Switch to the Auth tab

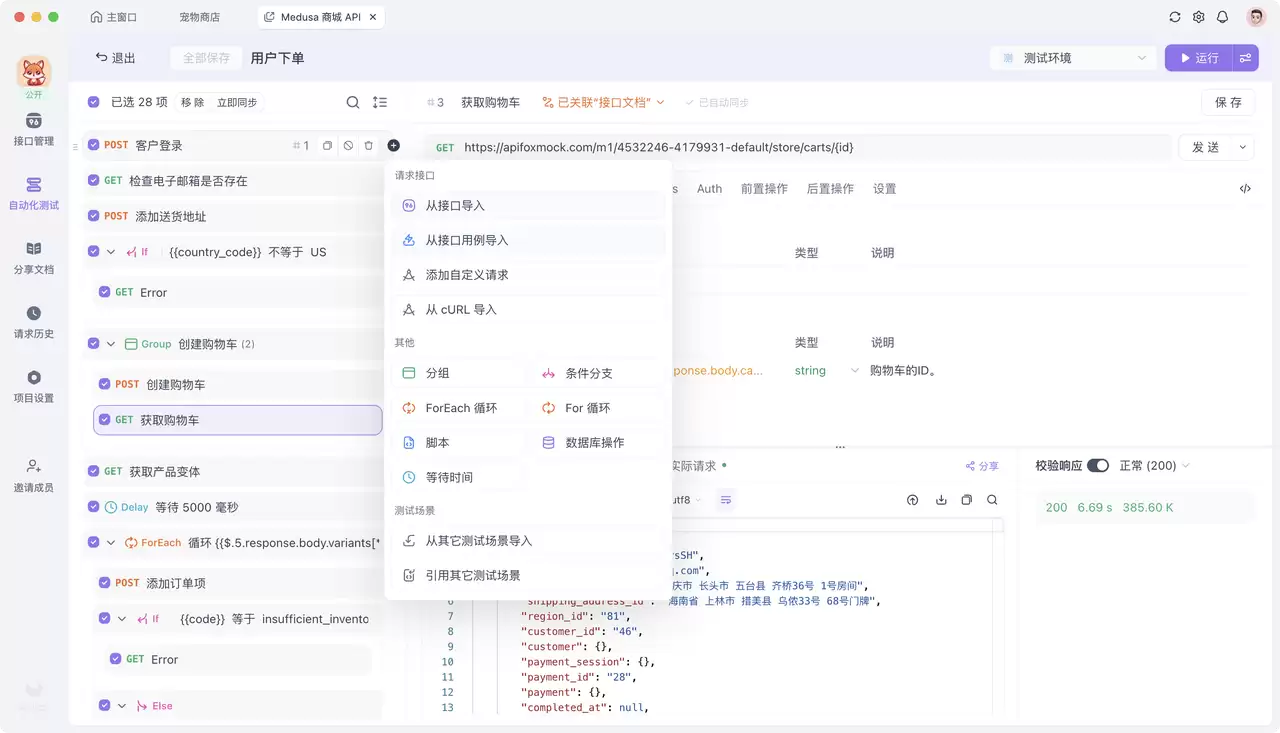(709, 189)
